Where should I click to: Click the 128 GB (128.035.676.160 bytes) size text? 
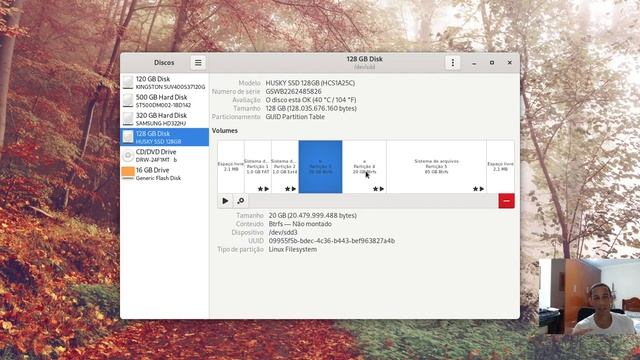pos(311,108)
